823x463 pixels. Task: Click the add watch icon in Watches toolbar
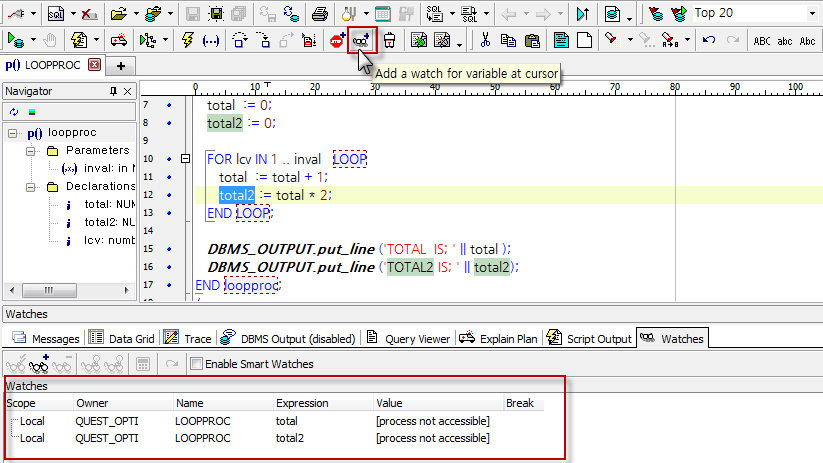pos(40,364)
